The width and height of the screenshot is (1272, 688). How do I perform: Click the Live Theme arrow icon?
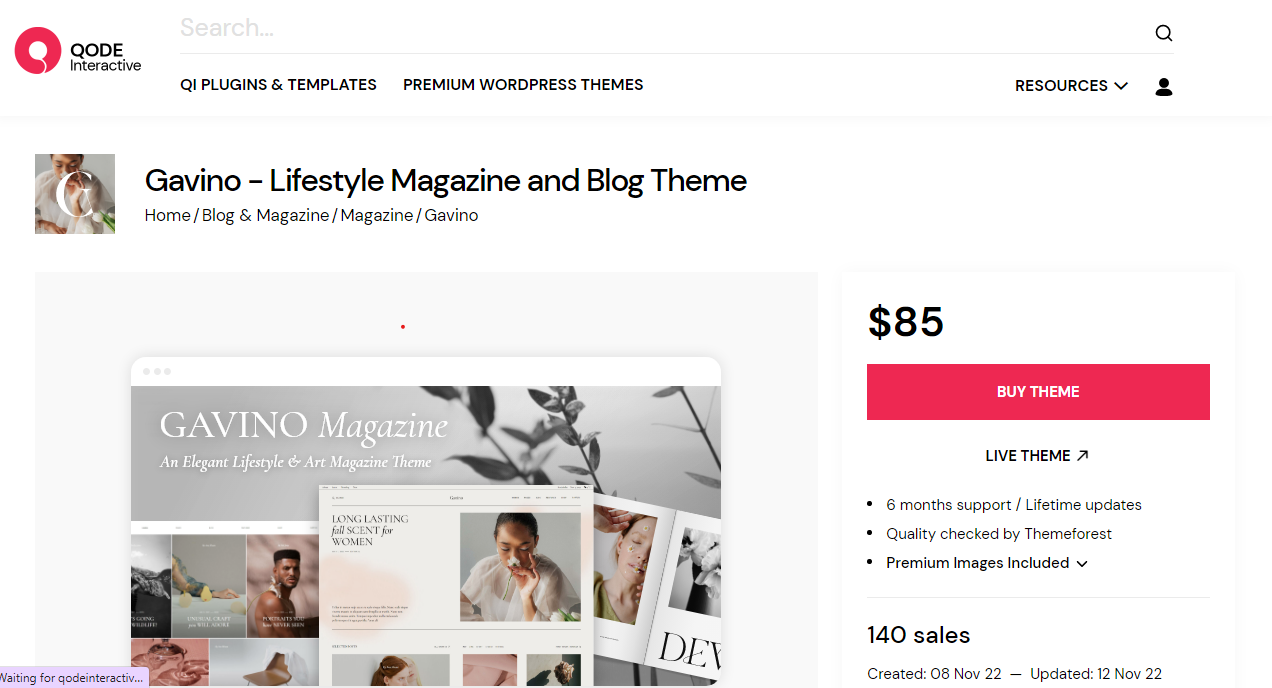[x=1082, y=455]
